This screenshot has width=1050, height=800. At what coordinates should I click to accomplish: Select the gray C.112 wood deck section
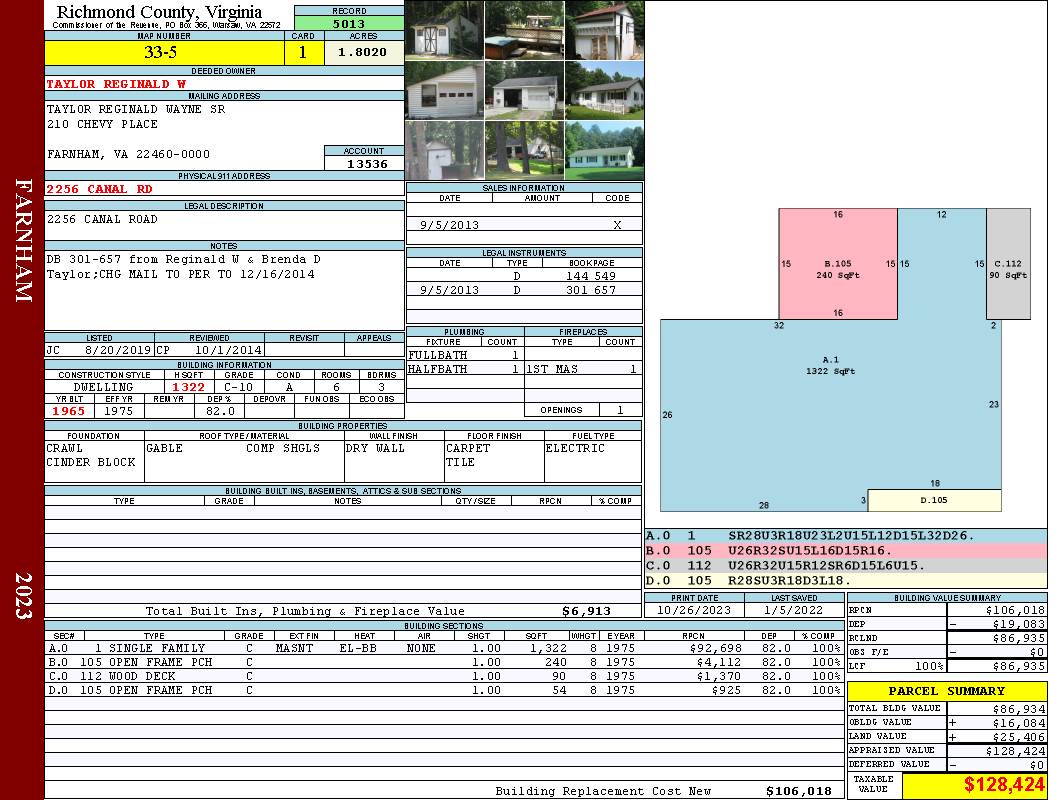coord(1008,264)
